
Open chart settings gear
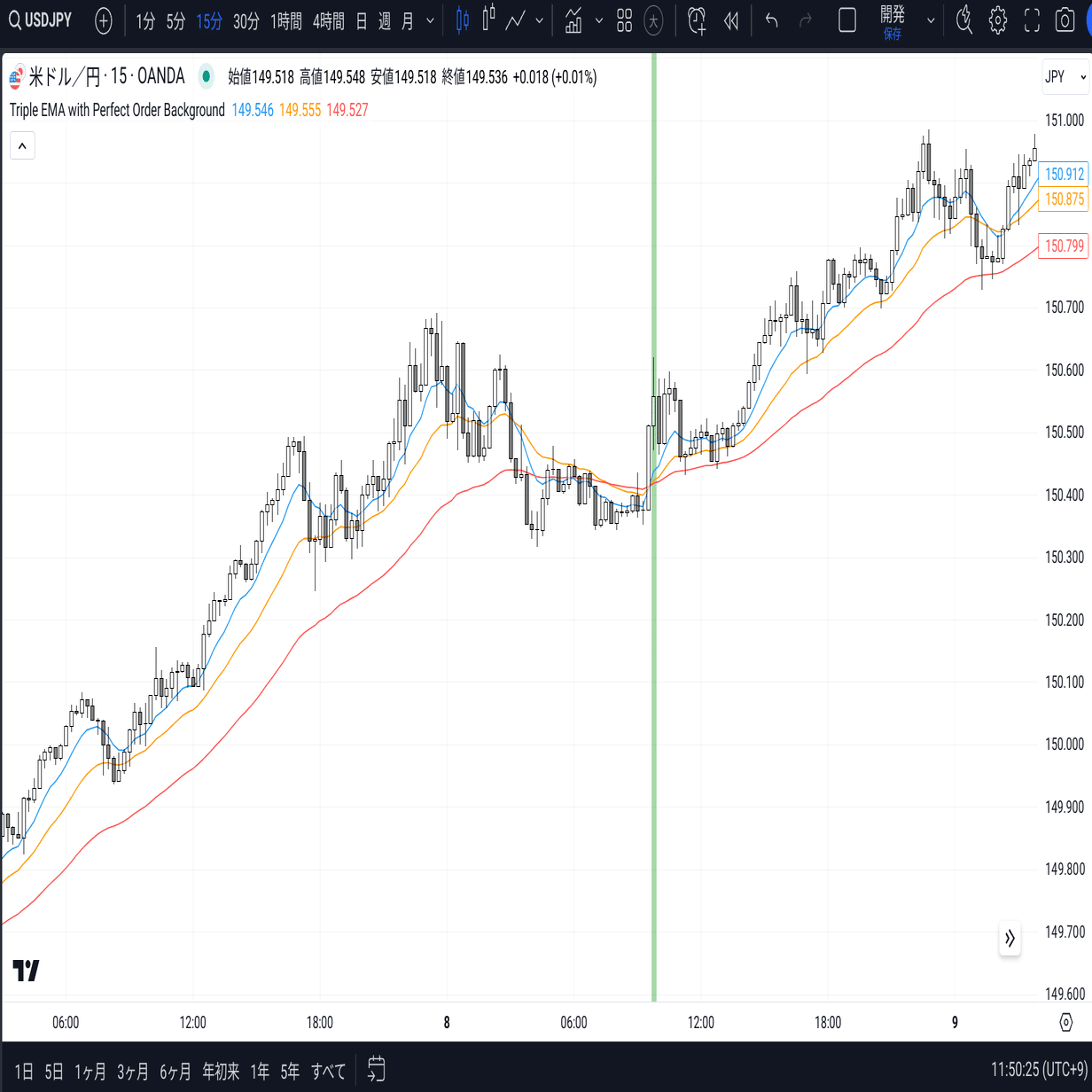998,20
